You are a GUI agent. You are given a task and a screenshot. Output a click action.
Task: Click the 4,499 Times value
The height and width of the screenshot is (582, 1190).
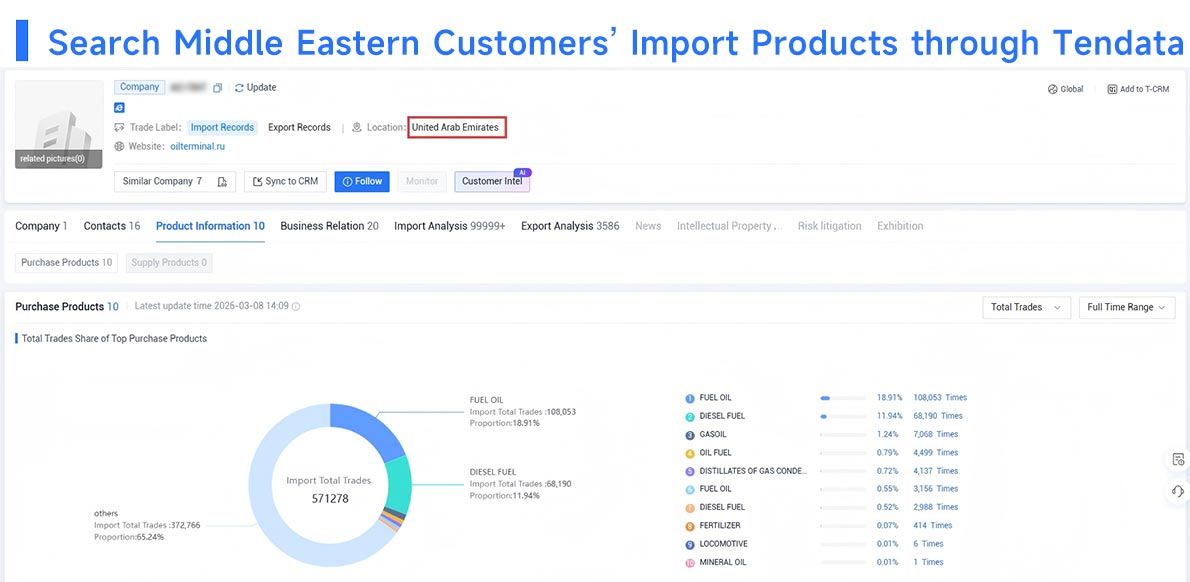tap(936, 453)
